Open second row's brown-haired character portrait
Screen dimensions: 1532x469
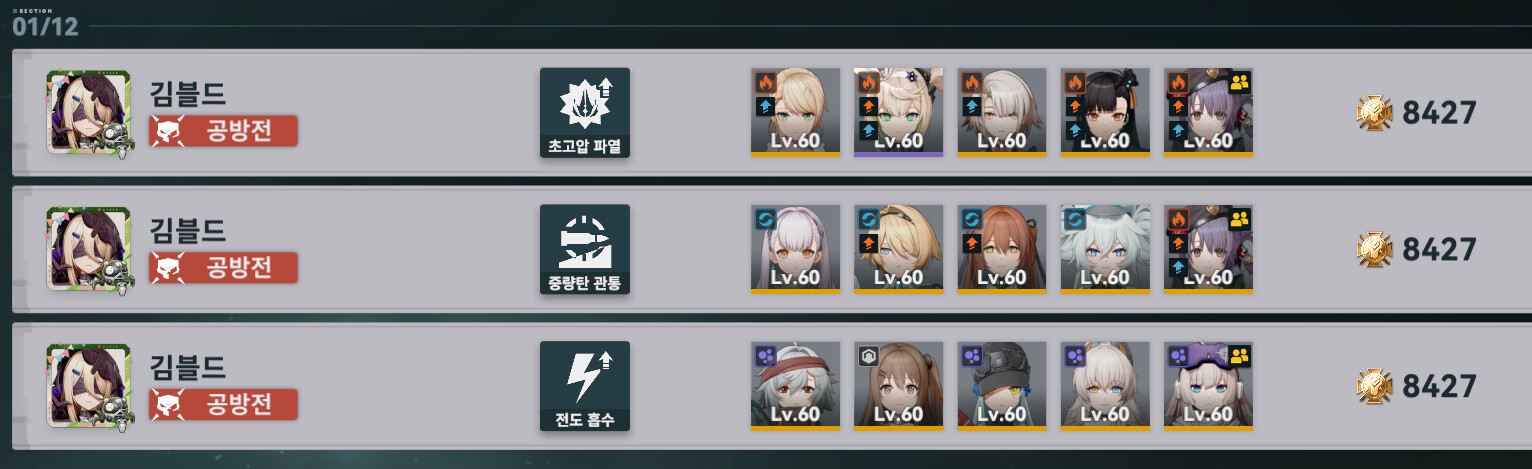tap(1001, 249)
